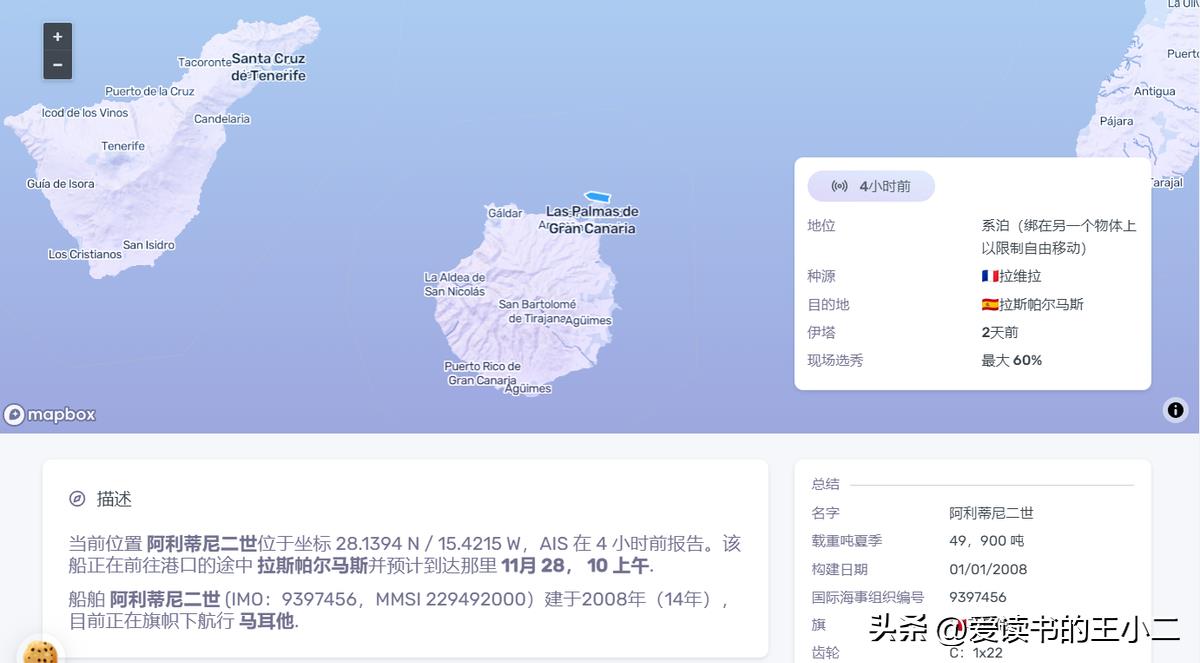
Task: Click the blue ship marker on map
Action: (597, 197)
